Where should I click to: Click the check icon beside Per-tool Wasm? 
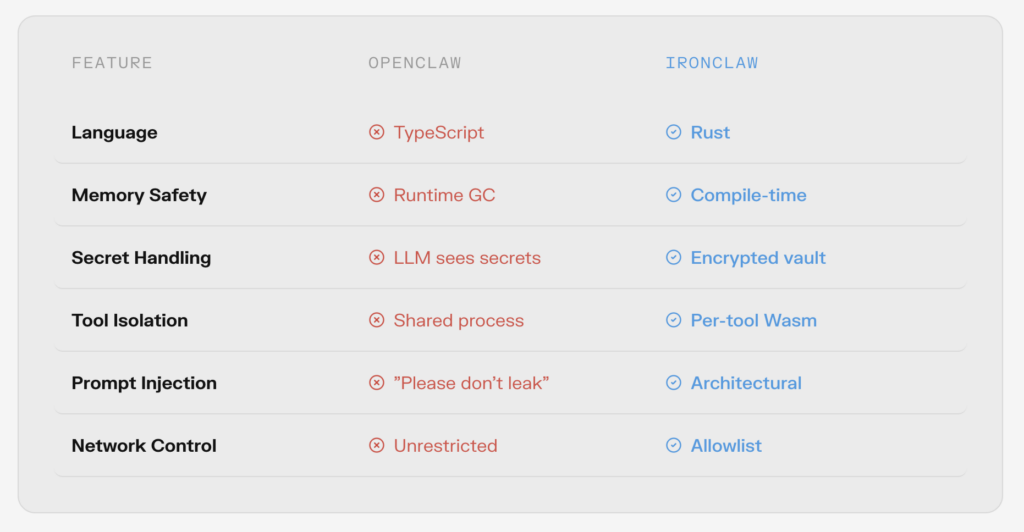pos(673,321)
